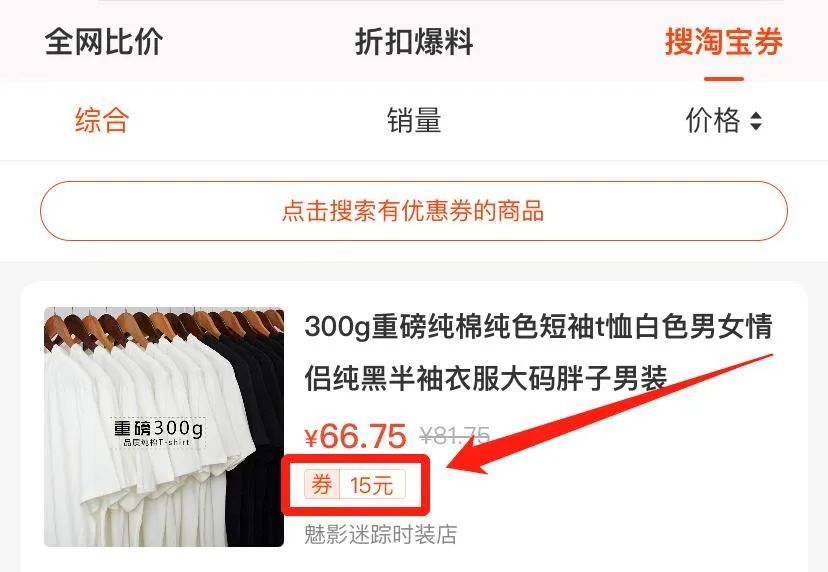
Task: Switch to 全网比价 tab
Action: click(x=104, y=41)
